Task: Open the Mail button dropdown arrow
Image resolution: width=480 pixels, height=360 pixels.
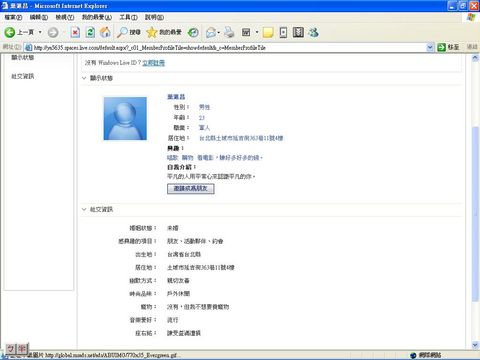Action: click(219, 32)
